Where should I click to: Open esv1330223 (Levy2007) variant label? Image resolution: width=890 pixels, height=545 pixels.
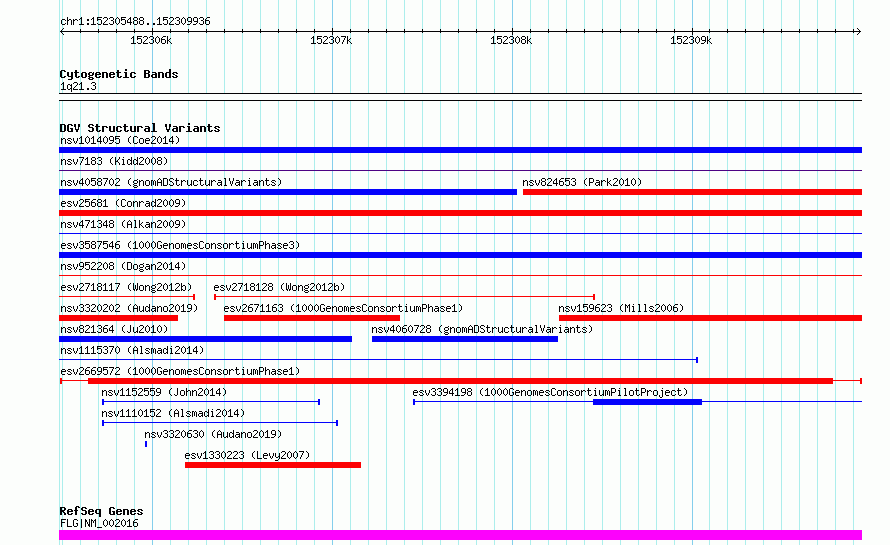tap(247, 455)
